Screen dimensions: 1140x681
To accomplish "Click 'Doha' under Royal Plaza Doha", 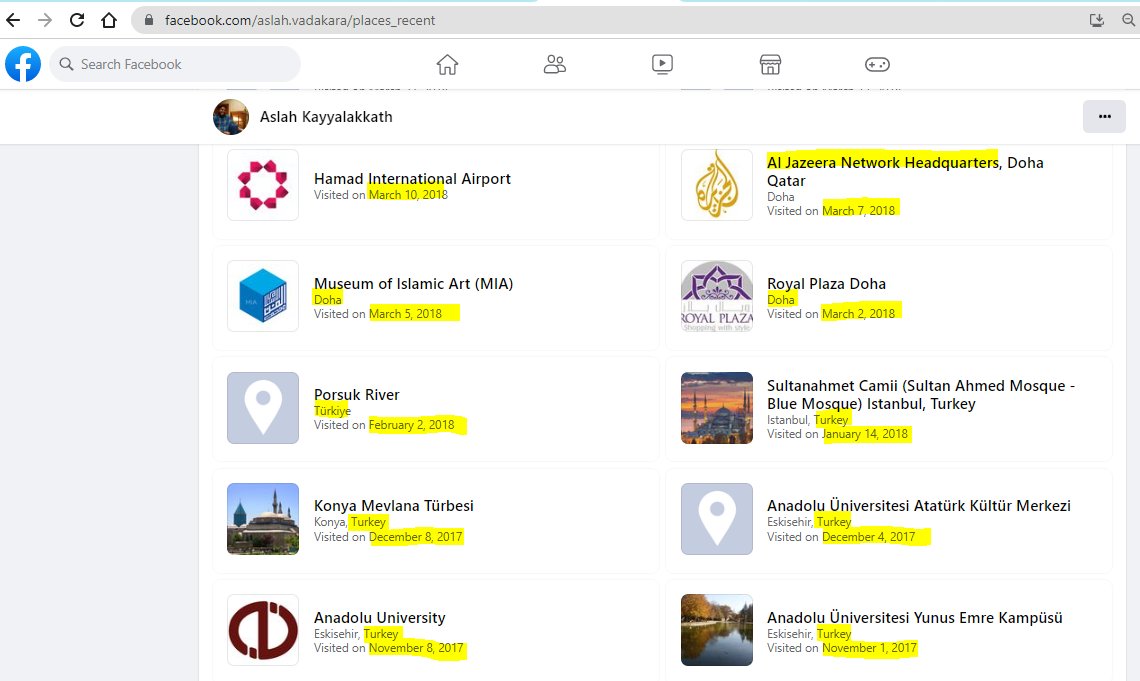I will click(x=781, y=299).
